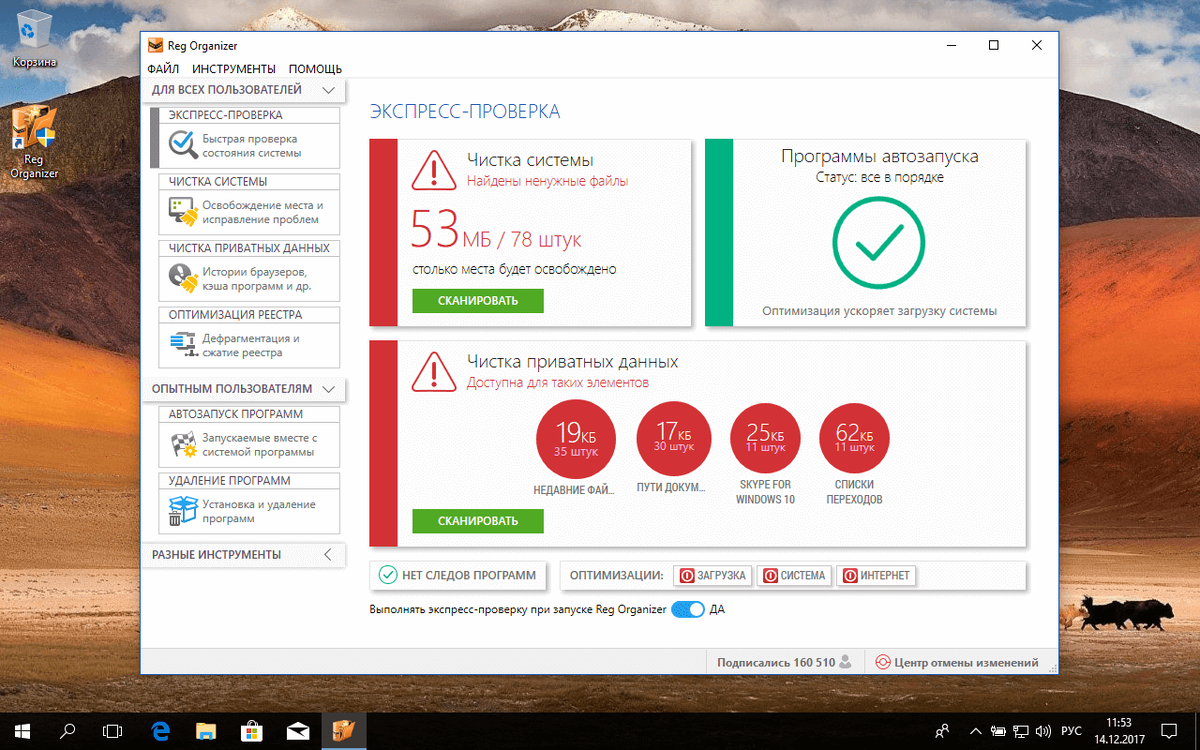Open the ПОМОЩЬ menu
The width and height of the screenshot is (1200, 750).
315,69
